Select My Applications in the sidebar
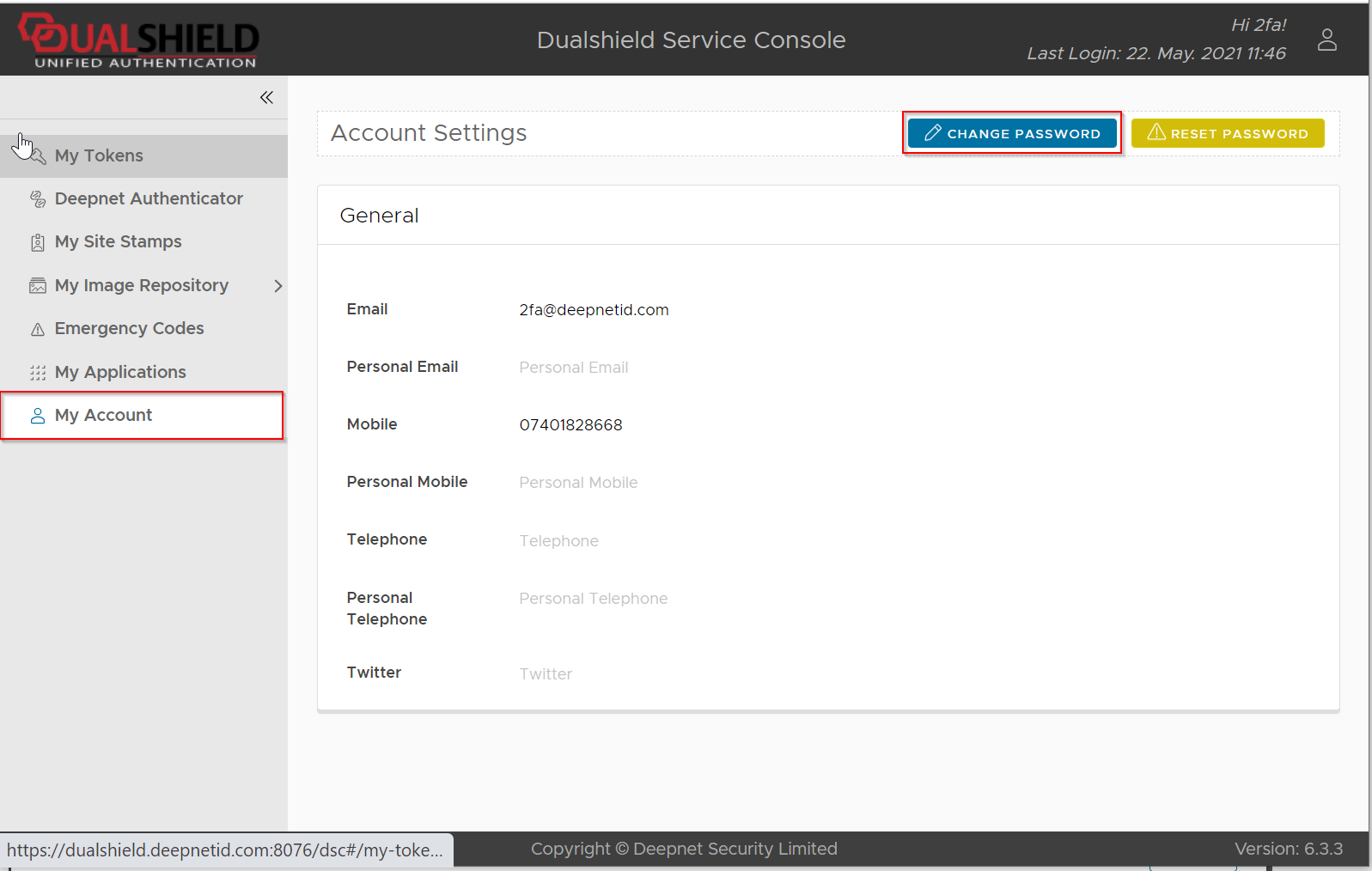 120,372
